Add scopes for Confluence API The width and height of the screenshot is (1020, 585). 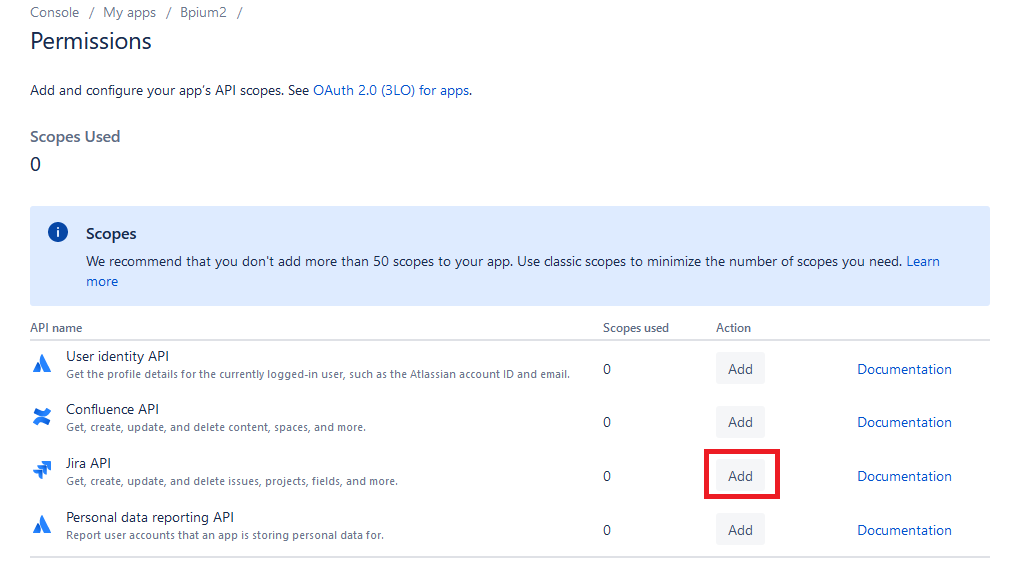740,422
